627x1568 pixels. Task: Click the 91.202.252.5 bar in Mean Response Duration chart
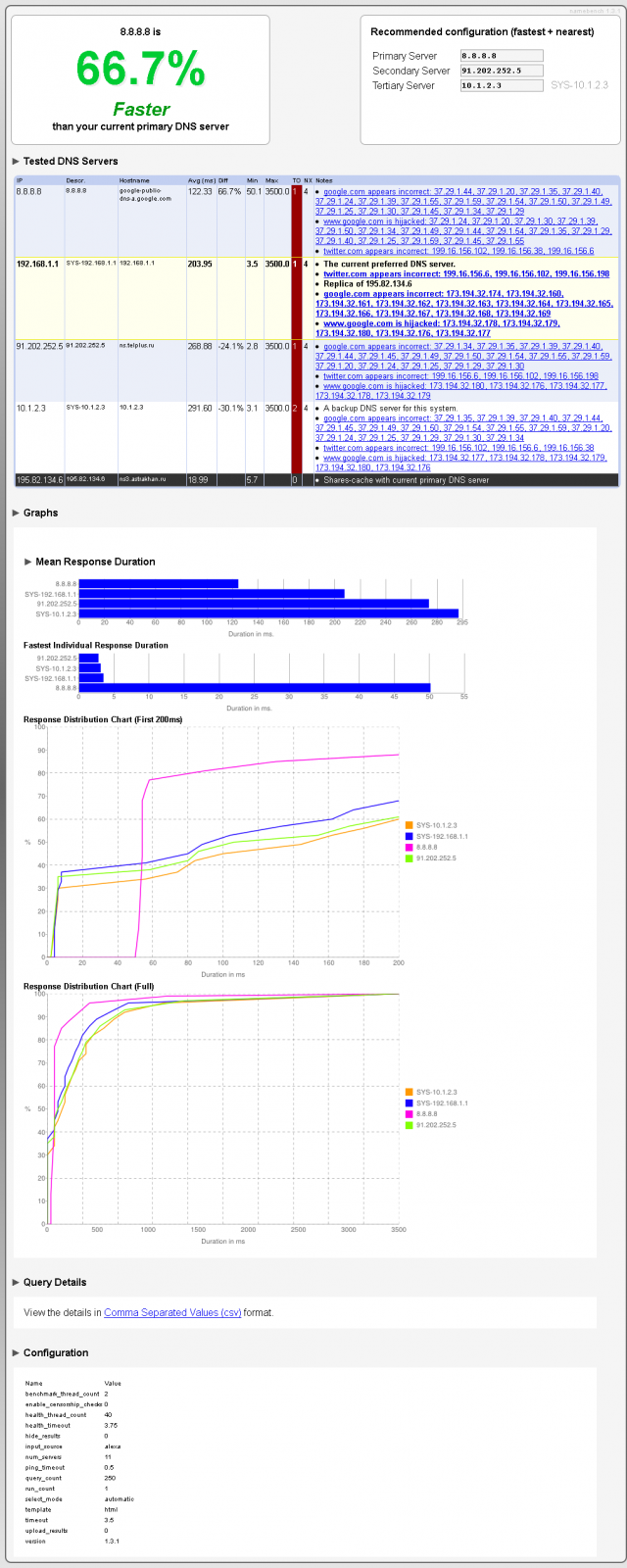[x=254, y=604]
